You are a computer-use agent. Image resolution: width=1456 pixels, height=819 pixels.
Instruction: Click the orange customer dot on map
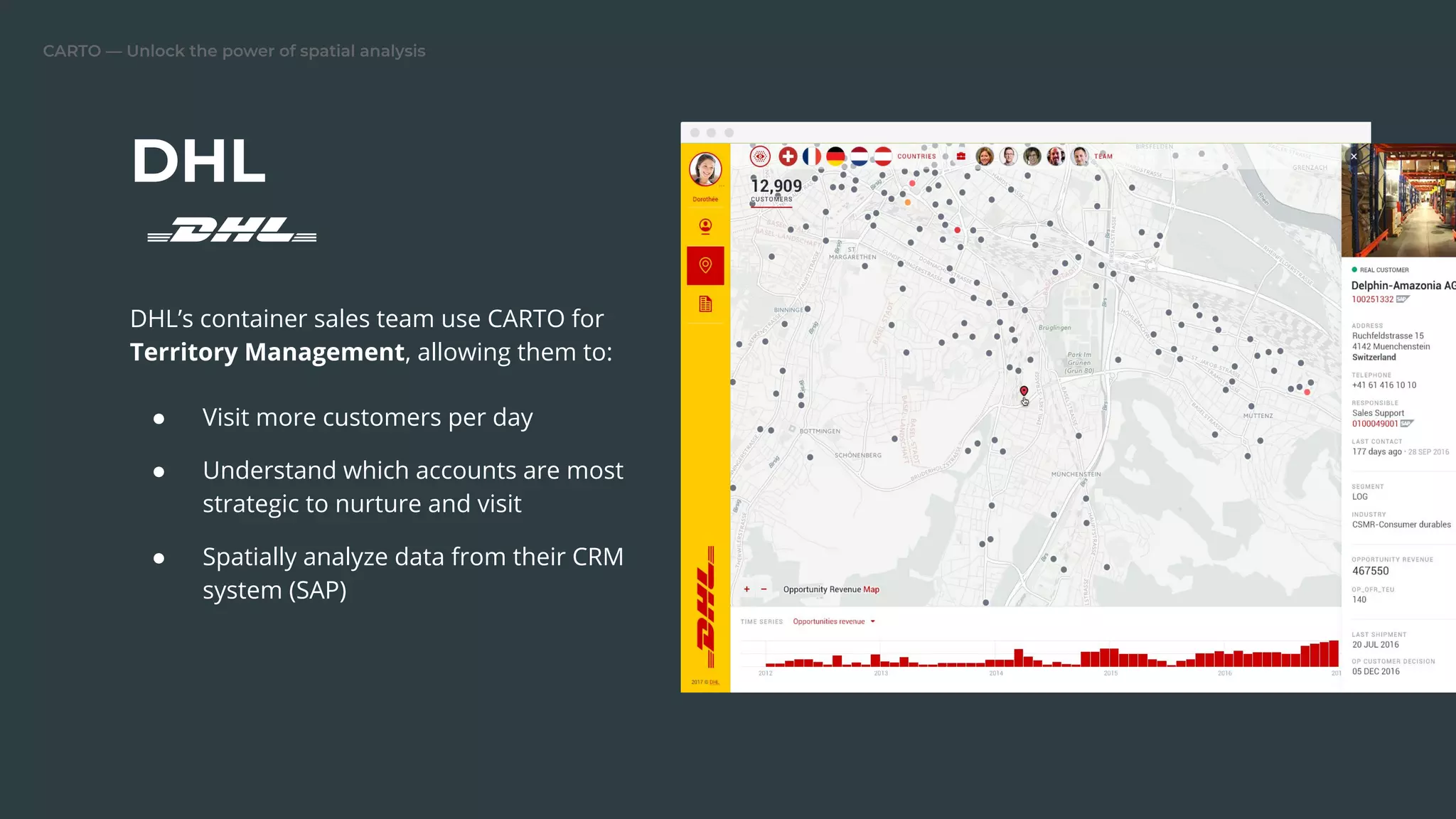[x=908, y=203]
